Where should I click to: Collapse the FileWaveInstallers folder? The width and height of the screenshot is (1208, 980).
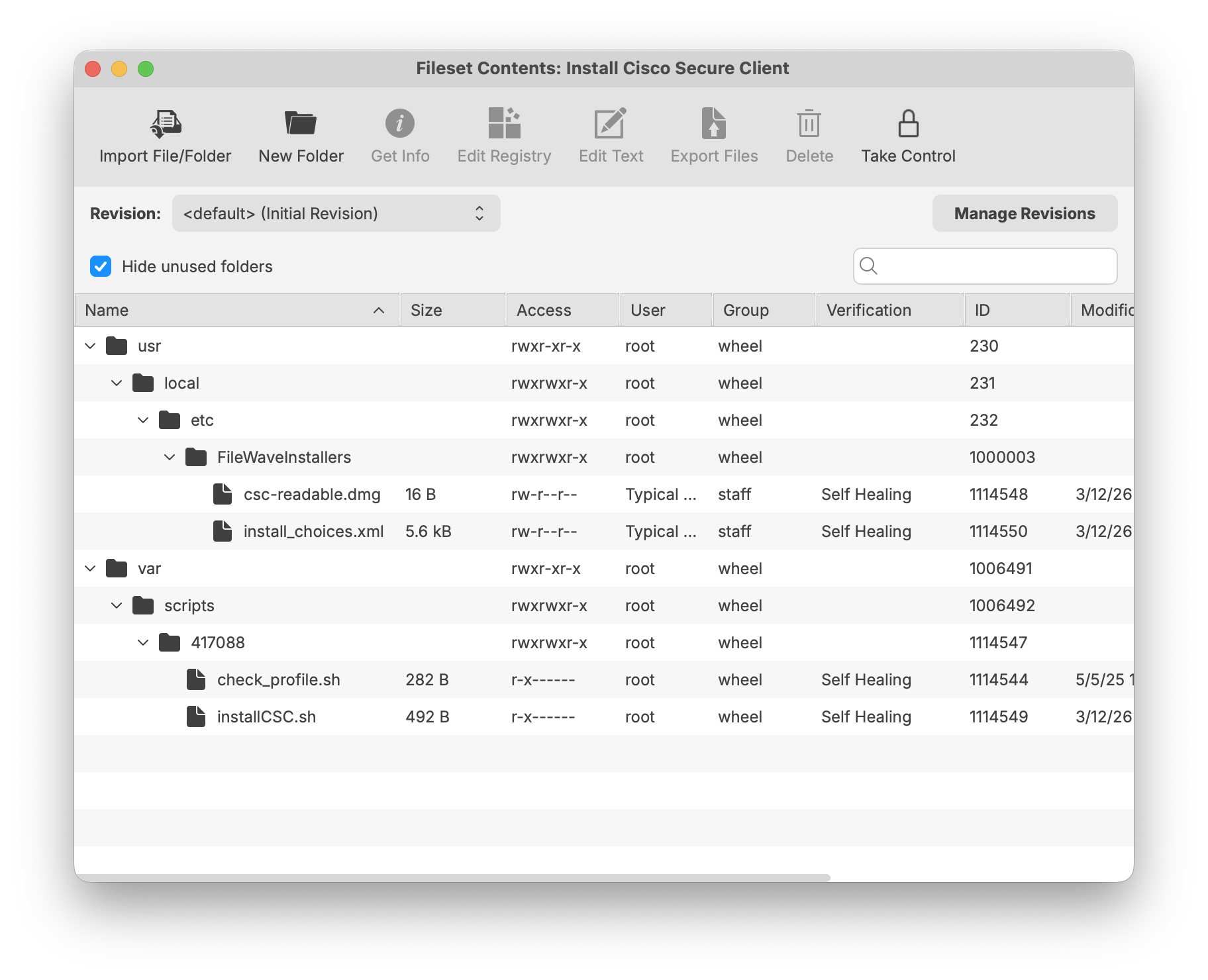coord(170,457)
